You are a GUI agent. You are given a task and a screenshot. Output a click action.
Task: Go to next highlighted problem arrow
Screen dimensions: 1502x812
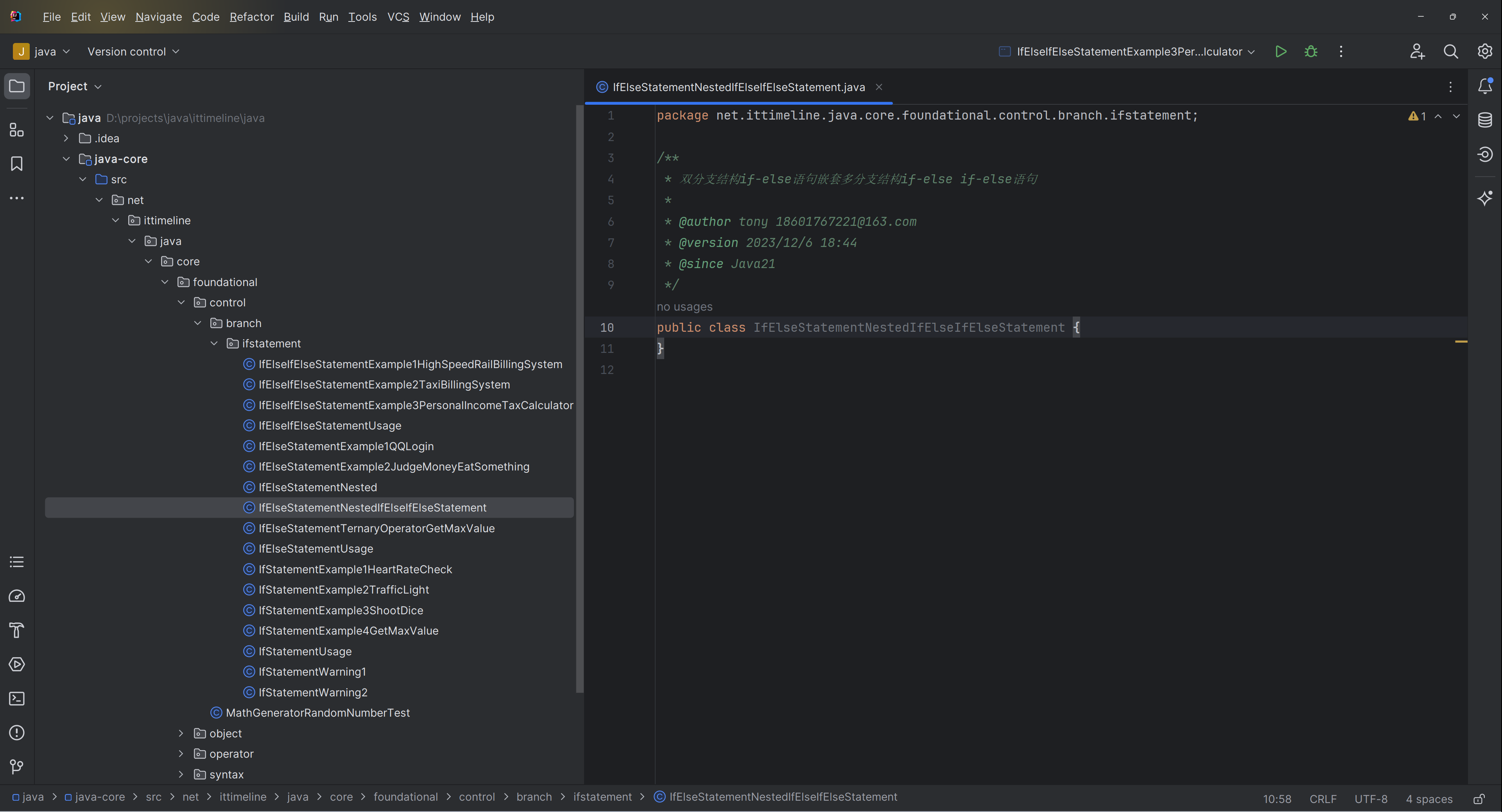click(x=1457, y=116)
